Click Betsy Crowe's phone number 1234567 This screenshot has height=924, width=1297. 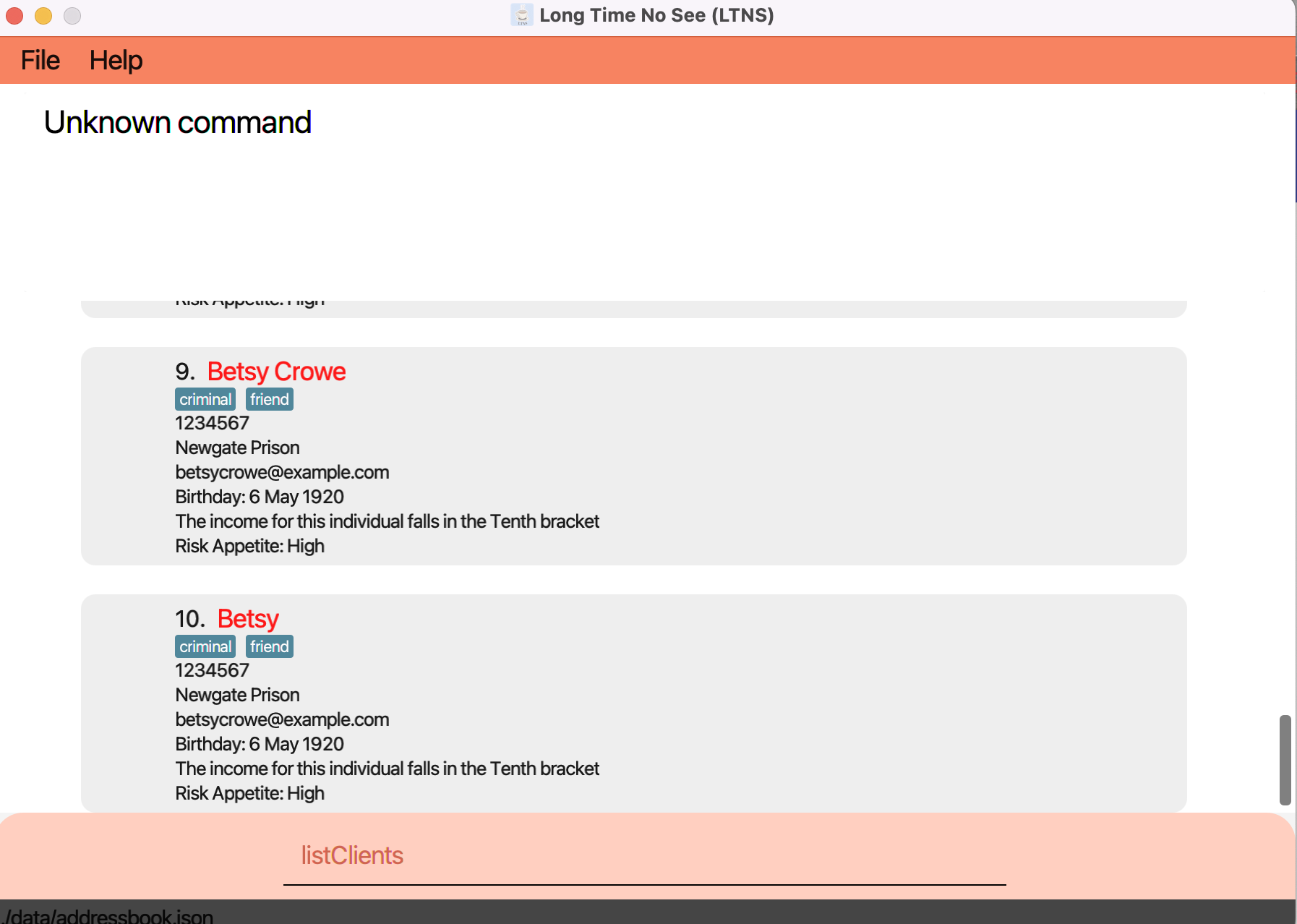pos(211,423)
